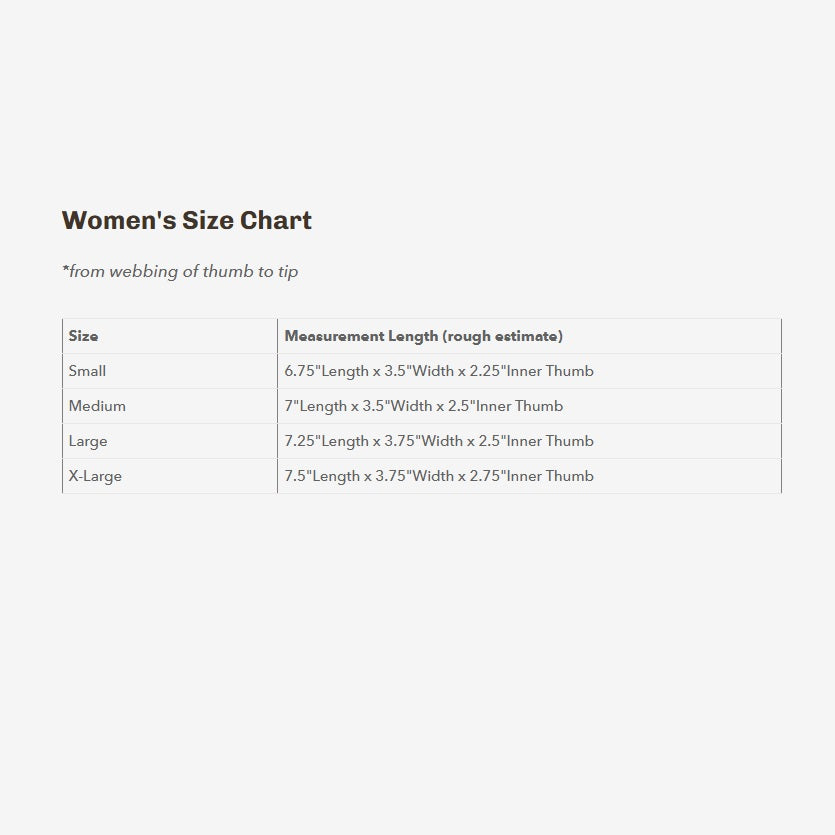
Task: Click the 3.75" width value in Large row
Action: tap(419, 441)
